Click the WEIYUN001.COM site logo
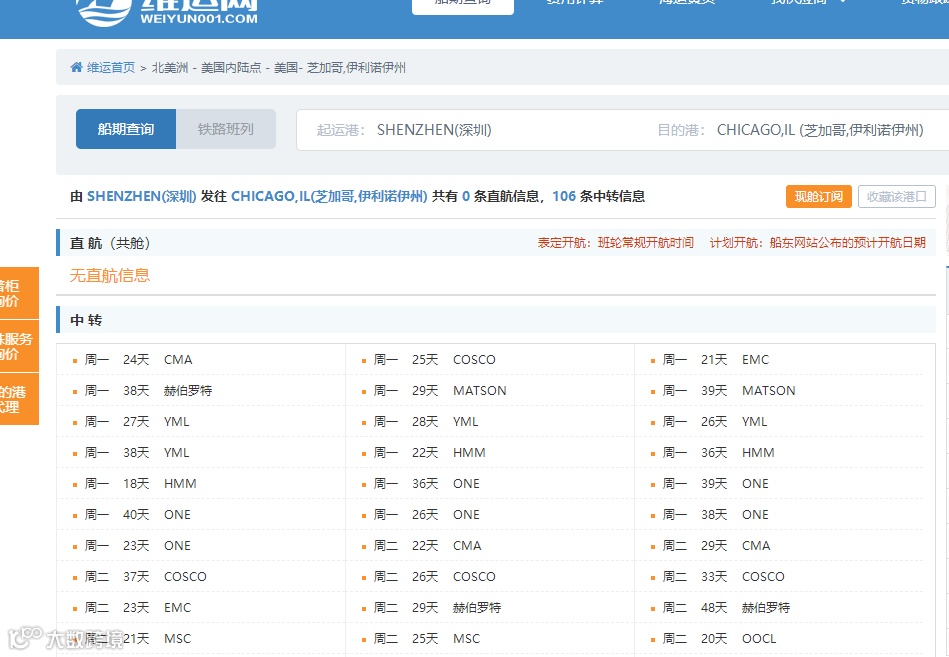Viewport: 949px width, 657px height. click(x=167, y=12)
